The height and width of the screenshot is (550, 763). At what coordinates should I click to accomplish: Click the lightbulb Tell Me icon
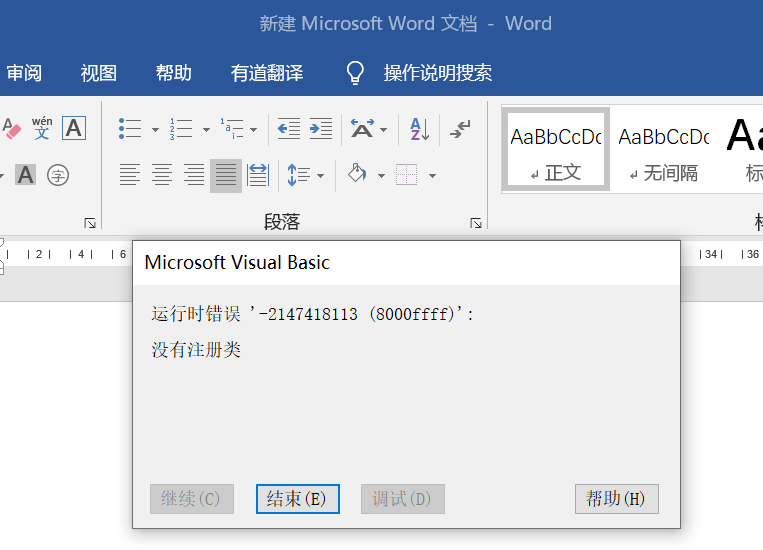click(355, 73)
